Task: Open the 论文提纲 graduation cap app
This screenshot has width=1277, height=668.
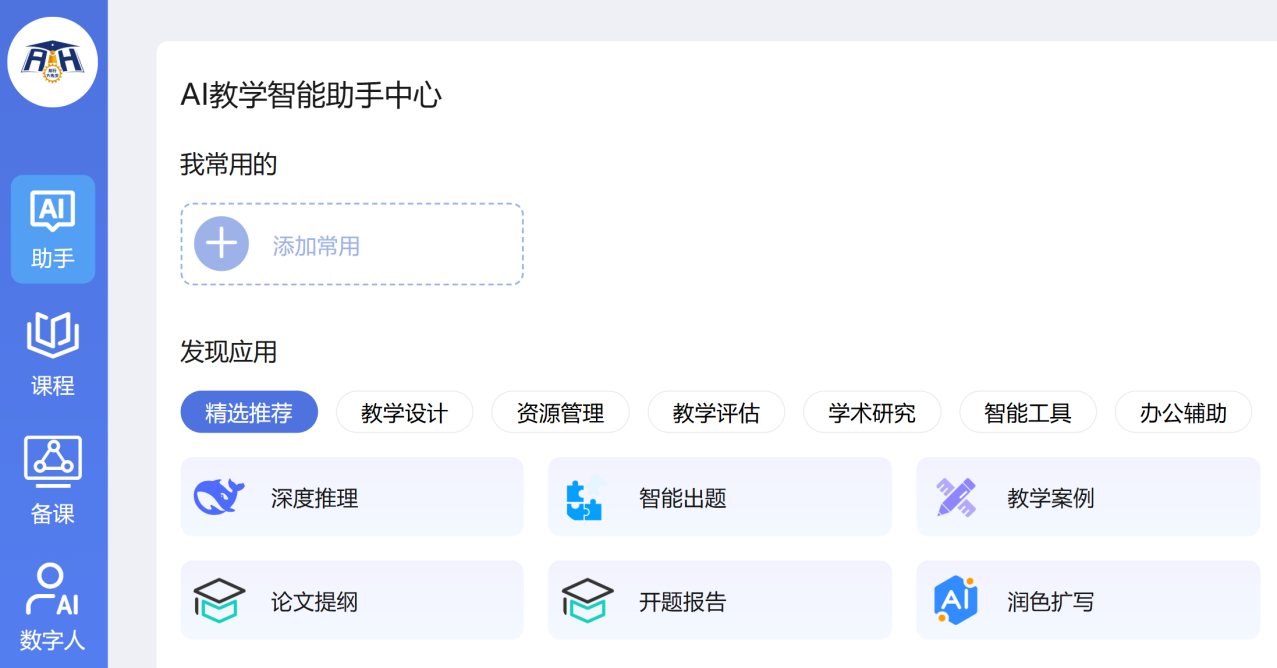Action: coord(219,601)
